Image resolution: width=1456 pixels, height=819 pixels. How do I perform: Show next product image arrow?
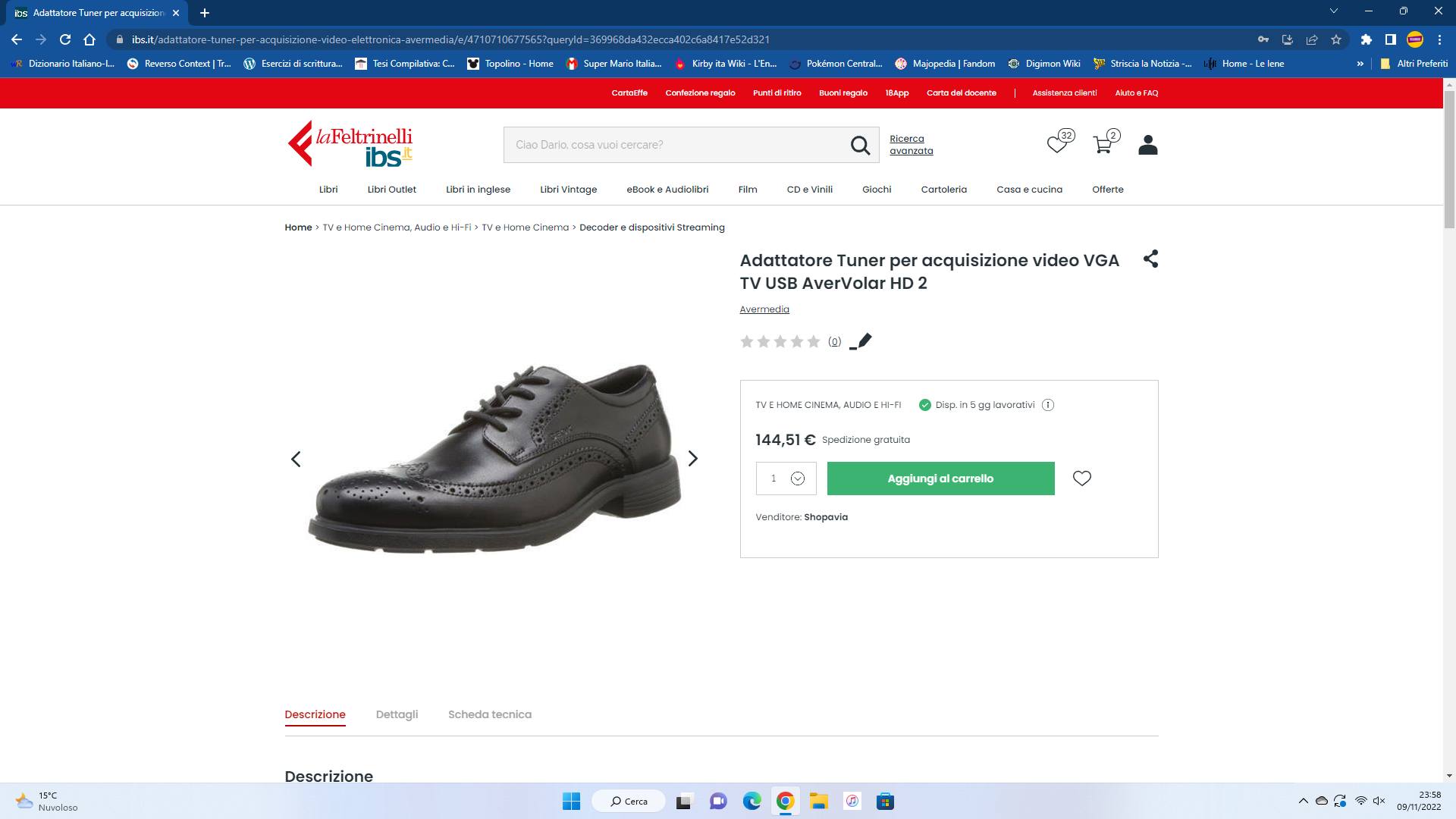click(692, 459)
